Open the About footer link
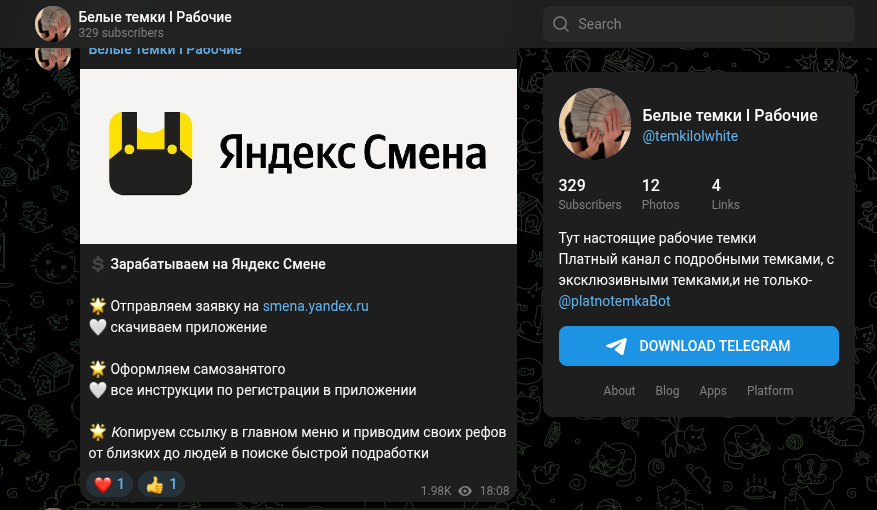 pos(619,390)
